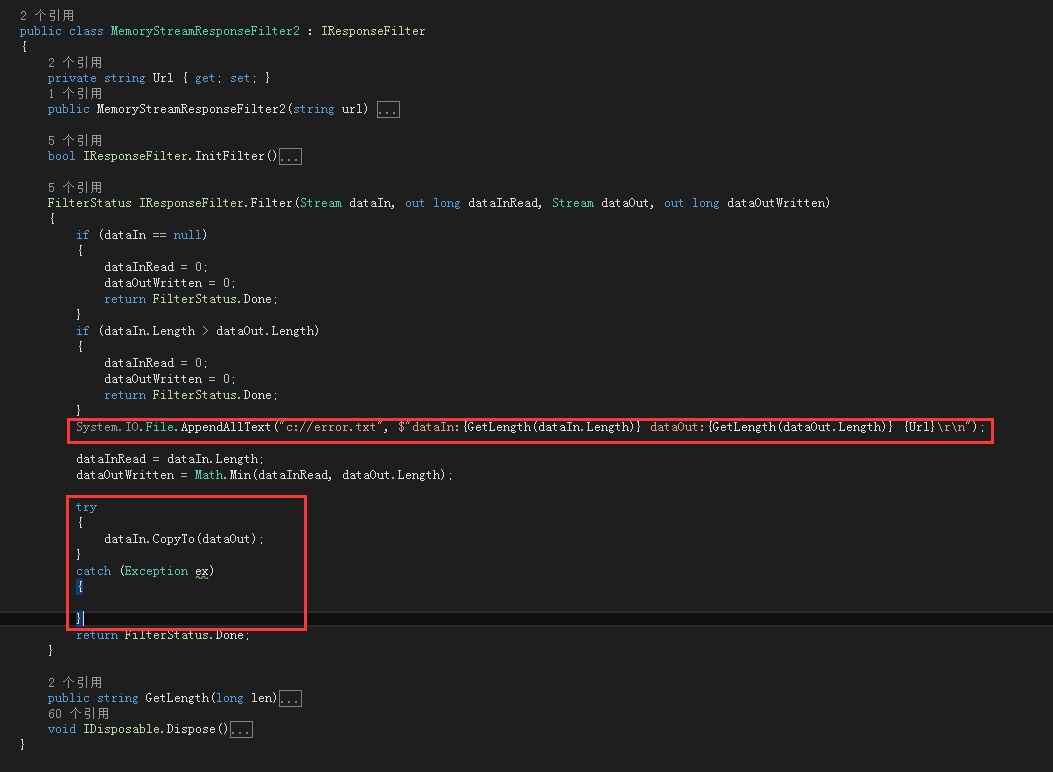Click 'return FilterStatus.Done;' after the catch block
Viewport: 1053px width, 772px height.
pos(163,635)
